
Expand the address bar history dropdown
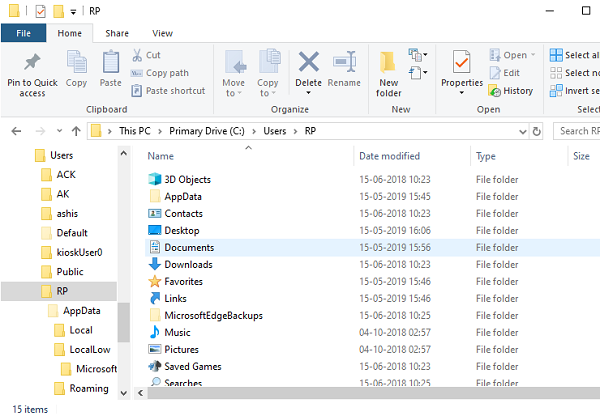523,132
